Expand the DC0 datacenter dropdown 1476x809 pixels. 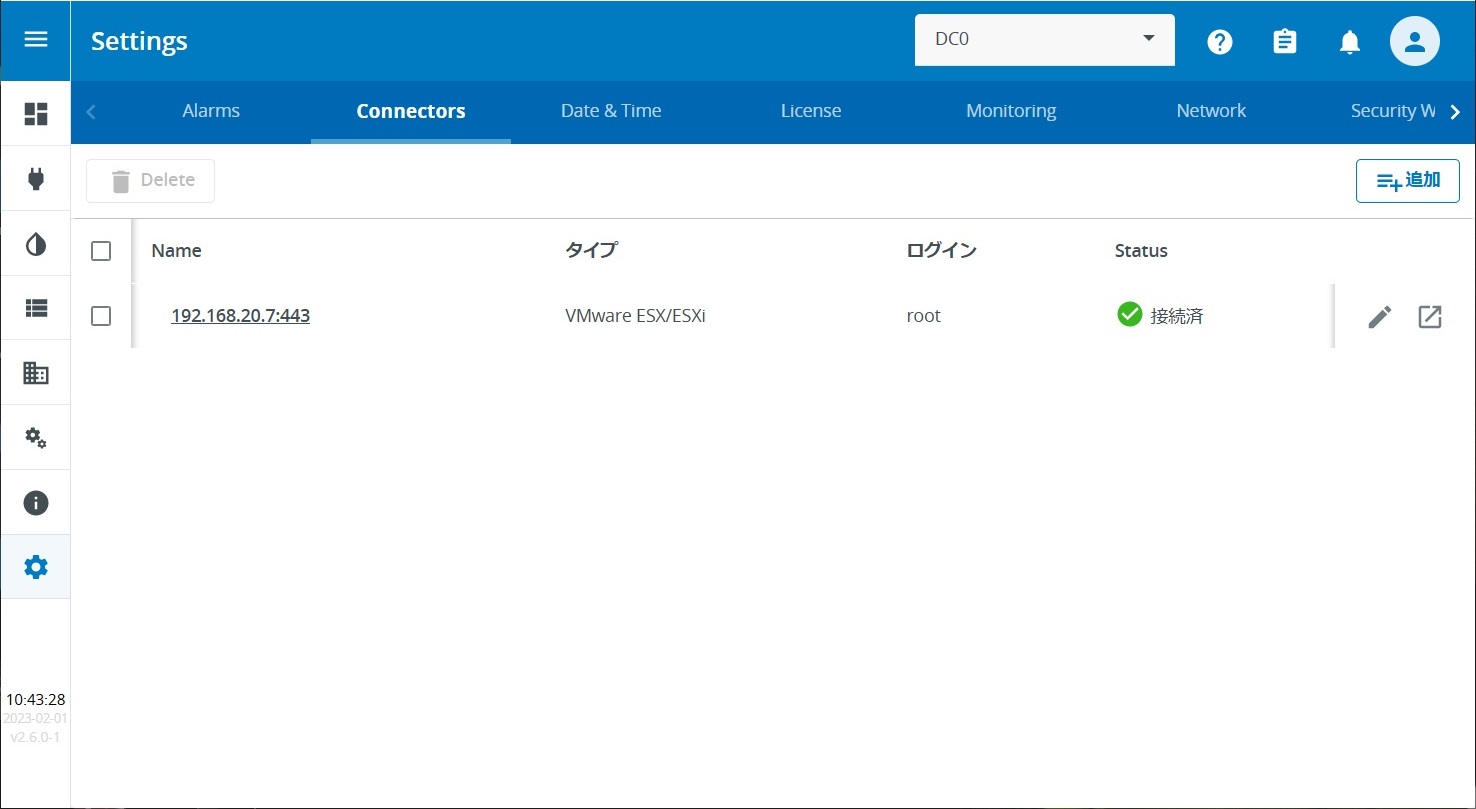tap(1044, 40)
